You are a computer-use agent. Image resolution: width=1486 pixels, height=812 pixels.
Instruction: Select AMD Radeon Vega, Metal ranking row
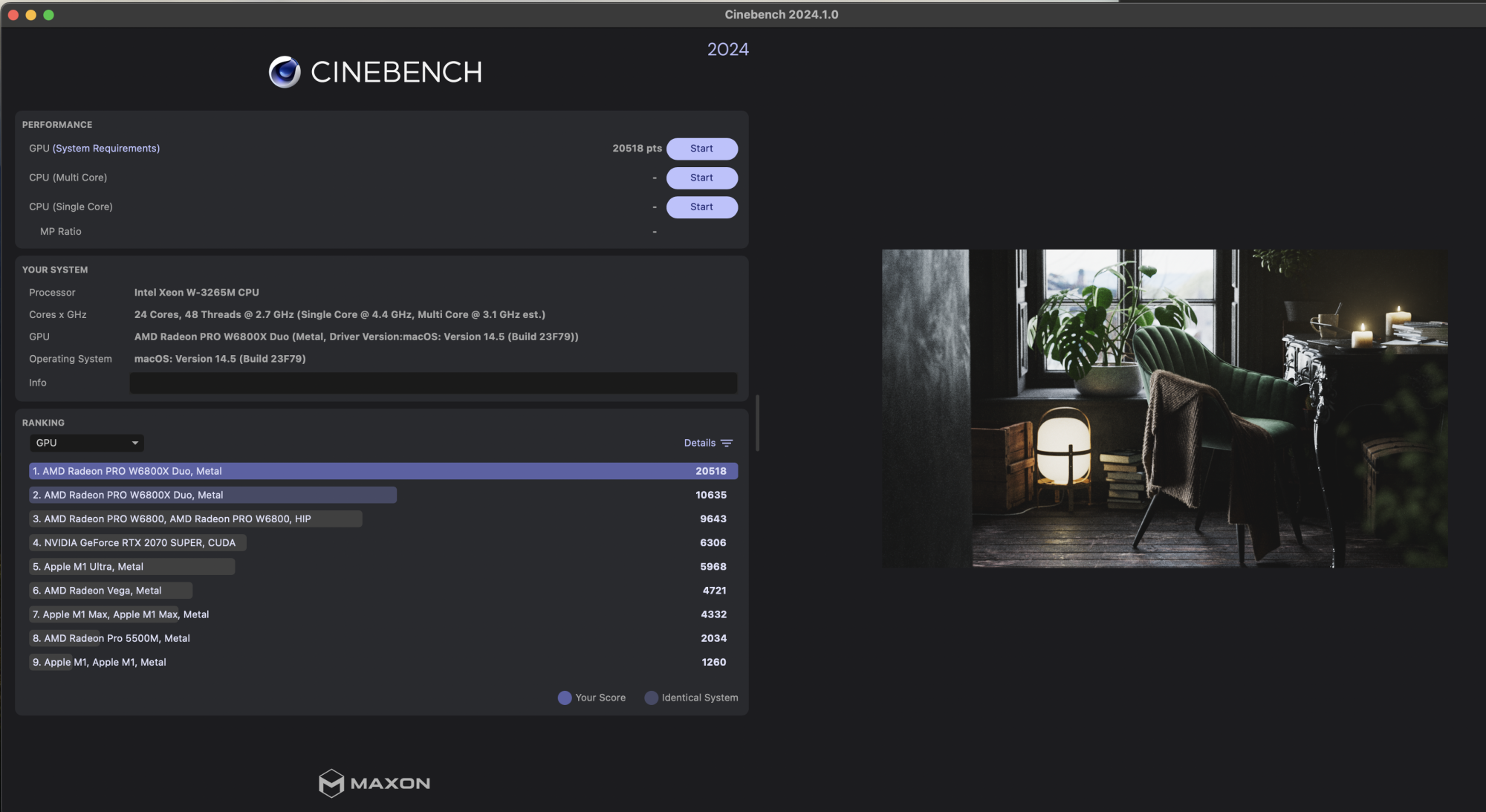click(x=383, y=591)
